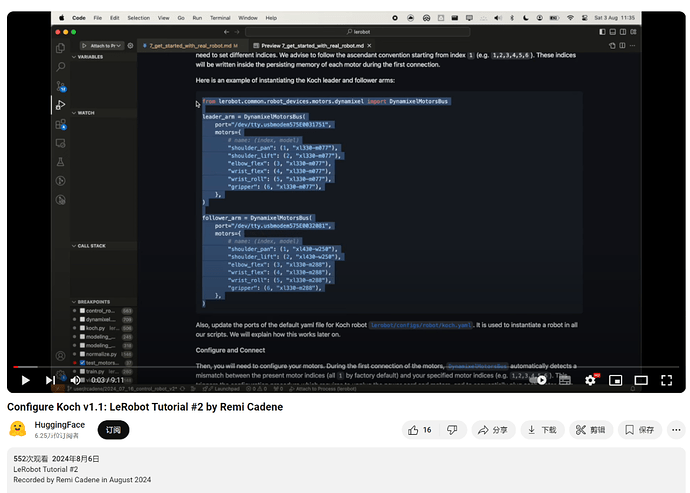690x493 pixels.
Task: Click the dislike thumbs-down icon
Action: coord(452,430)
